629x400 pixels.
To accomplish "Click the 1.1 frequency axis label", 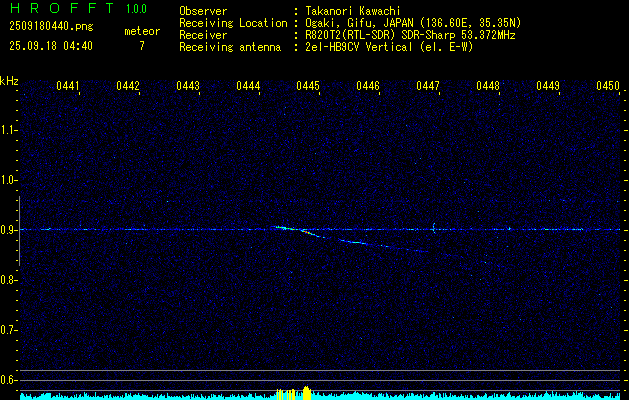I will click(9, 129).
